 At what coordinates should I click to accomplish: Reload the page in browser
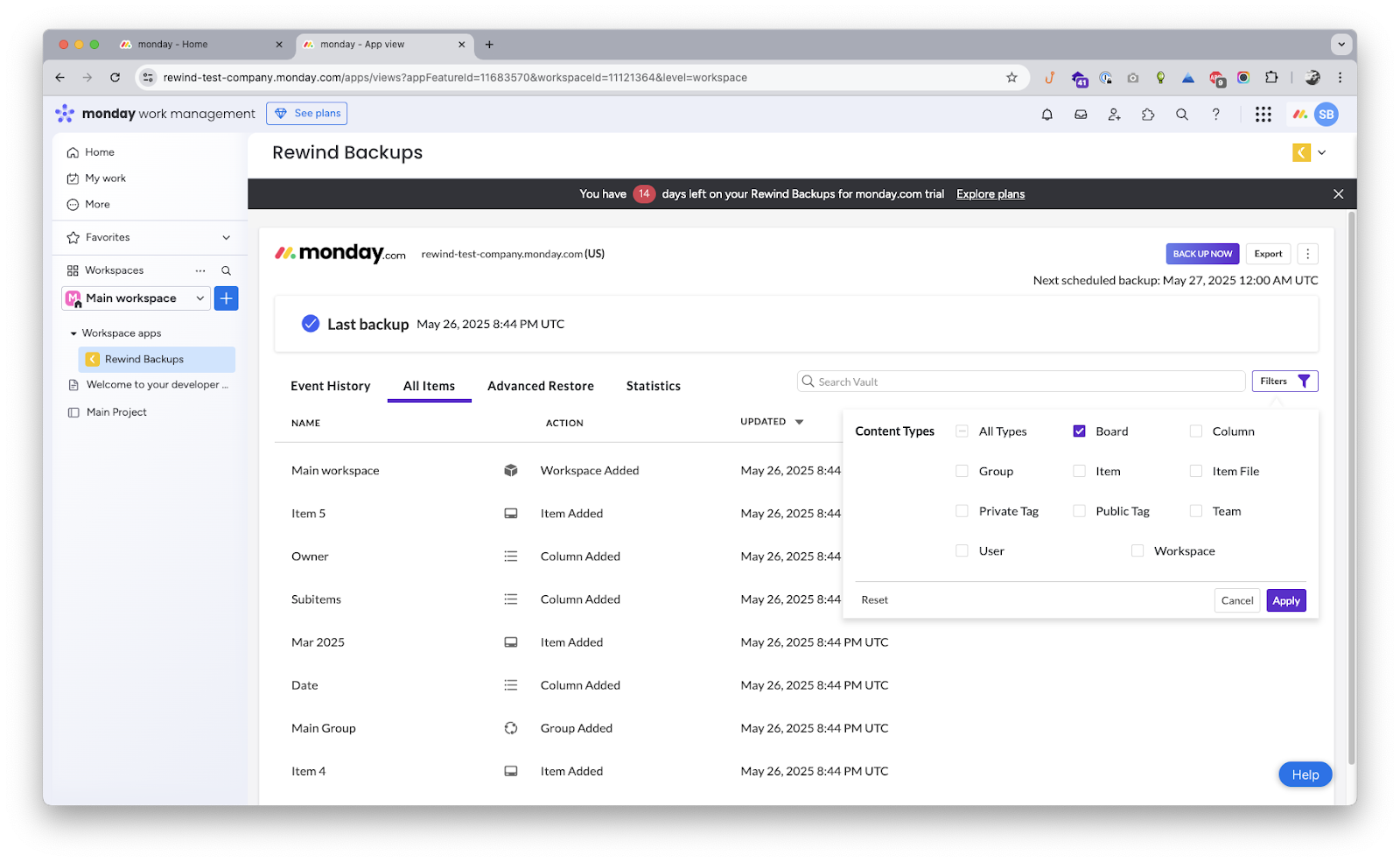point(115,78)
